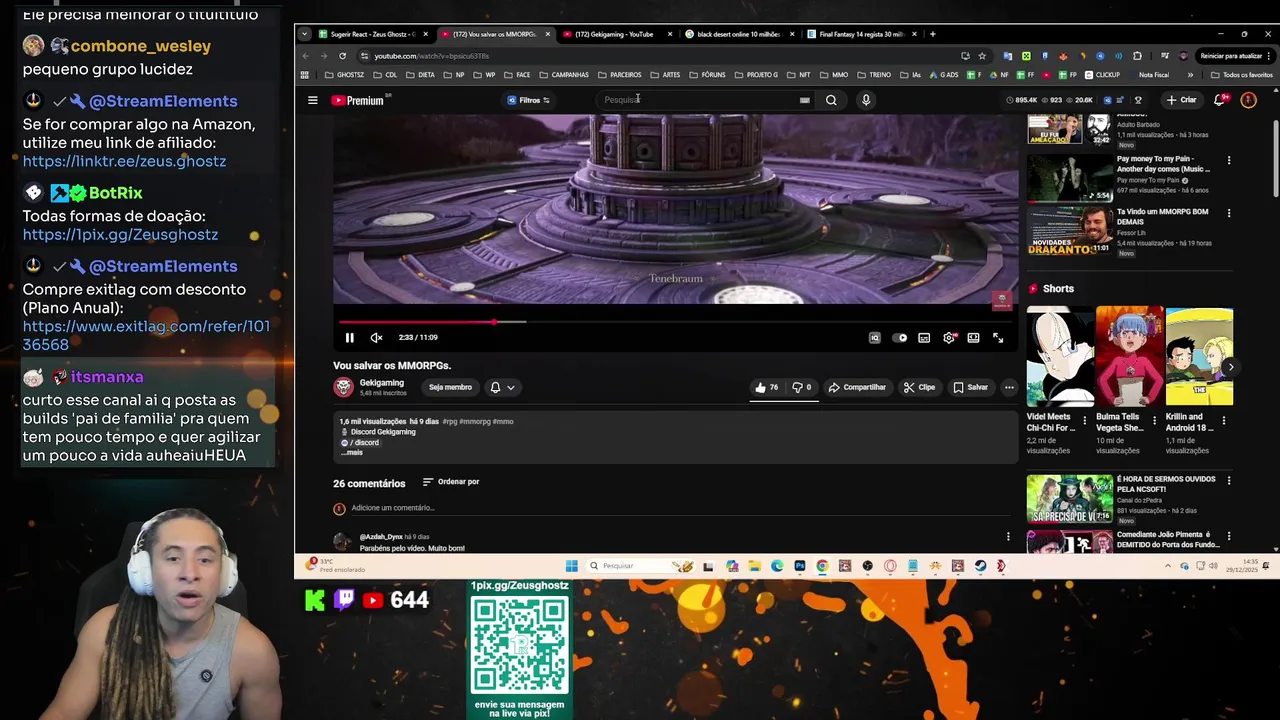
Task: Go to YouTube Premium home logo
Action: coord(358,100)
